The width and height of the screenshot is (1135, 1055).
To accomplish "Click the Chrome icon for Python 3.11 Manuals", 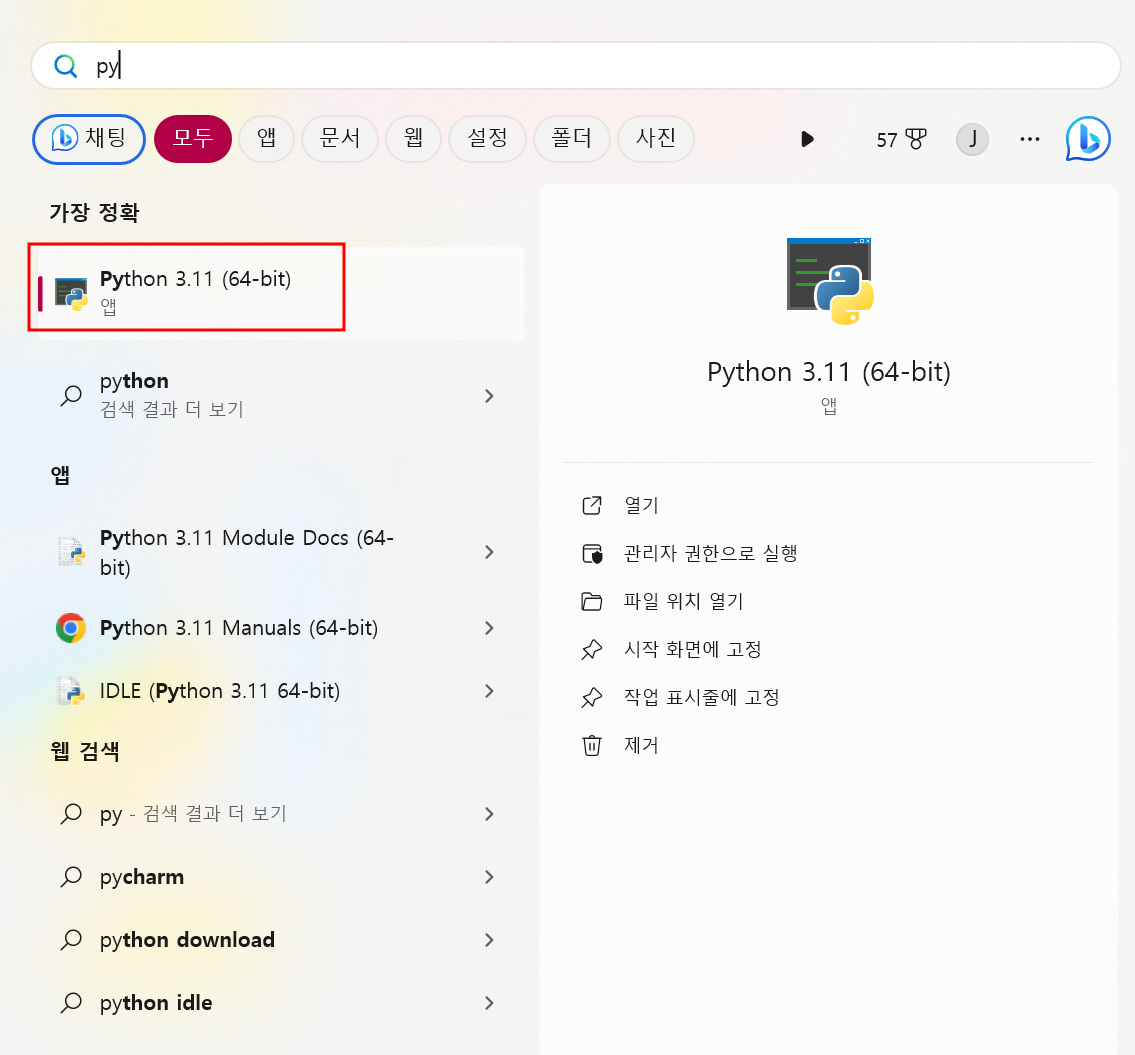I will [71, 628].
